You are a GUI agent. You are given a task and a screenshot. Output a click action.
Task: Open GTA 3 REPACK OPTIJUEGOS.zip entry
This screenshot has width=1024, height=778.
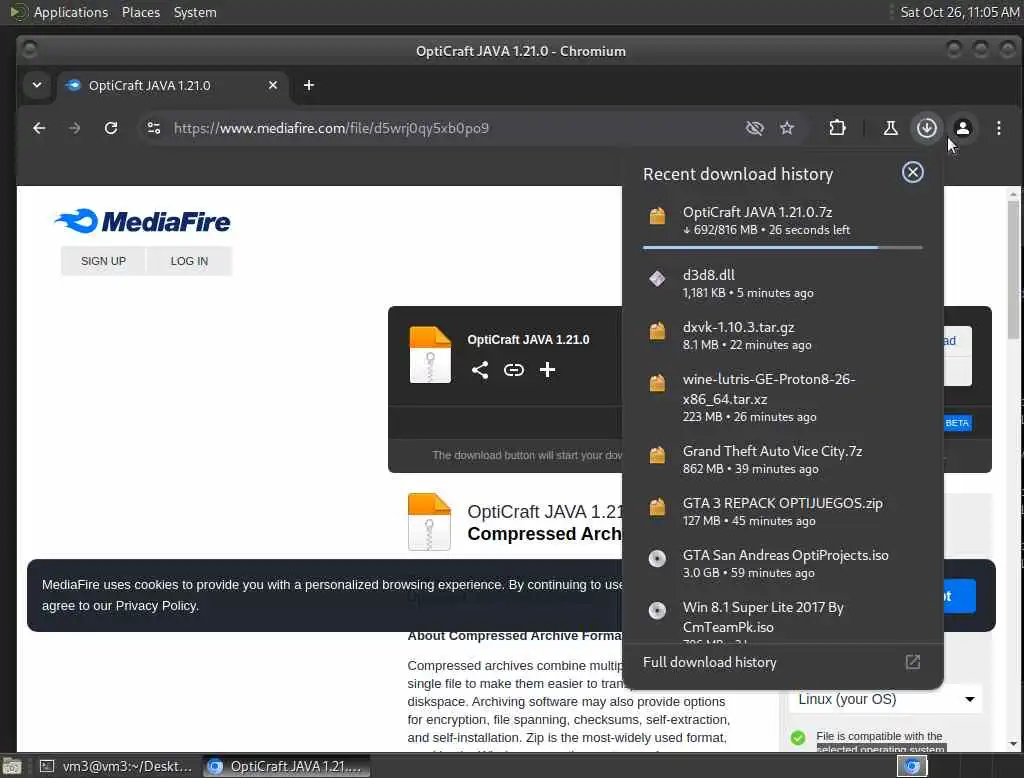(x=782, y=511)
